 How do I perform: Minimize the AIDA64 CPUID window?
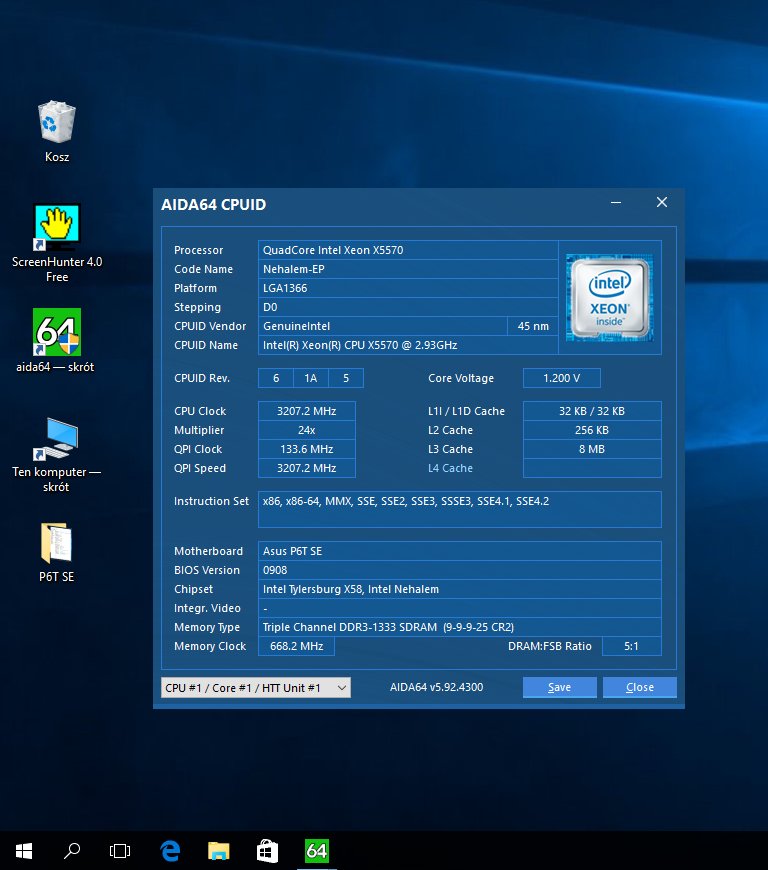point(616,203)
